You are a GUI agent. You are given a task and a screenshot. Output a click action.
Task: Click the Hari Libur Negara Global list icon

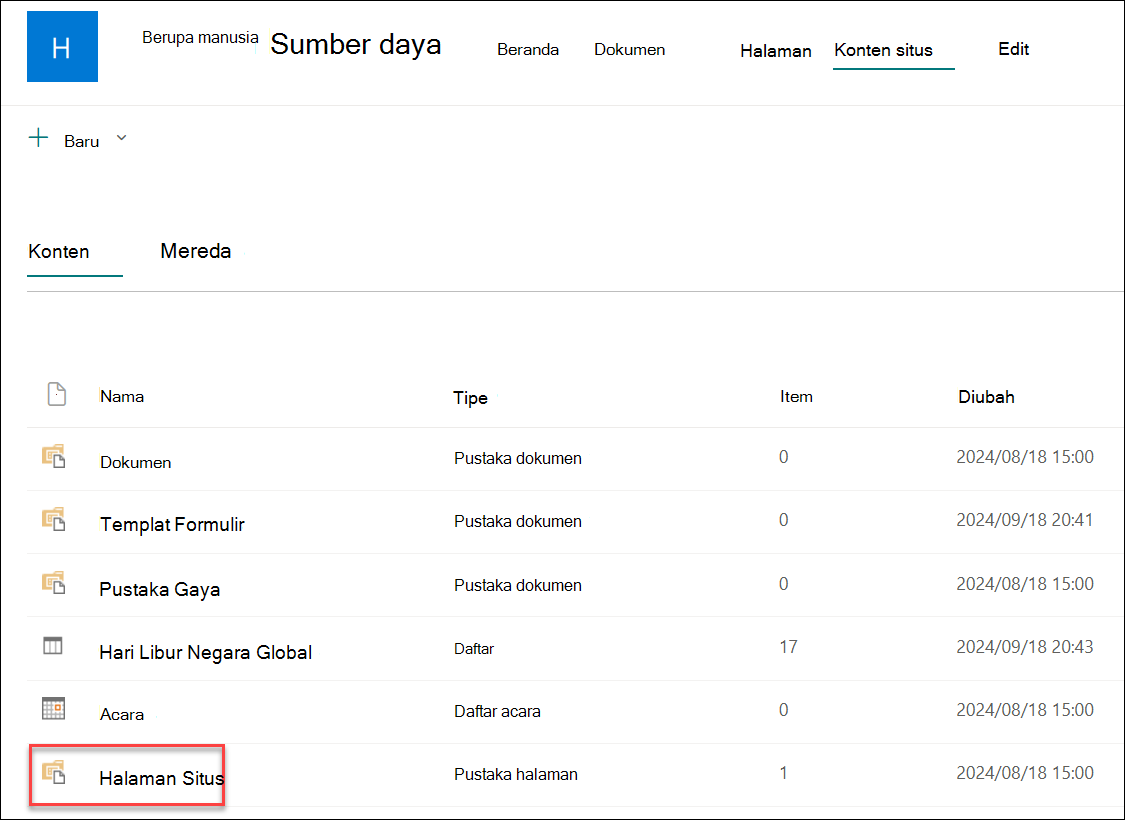coord(53,646)
